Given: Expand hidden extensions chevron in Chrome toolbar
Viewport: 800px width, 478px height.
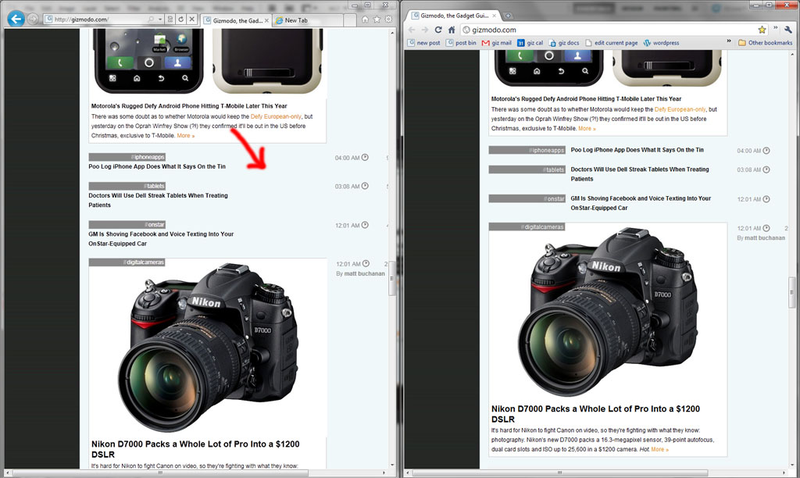Looking at the screenshot, I should click(x=776, y=29).
